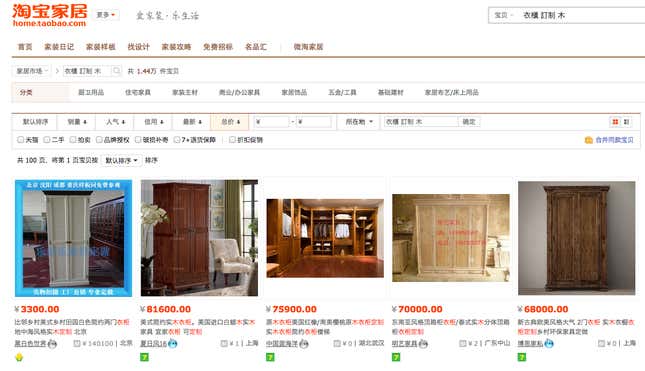Click the minimum price input field
The height and width of the screenshot is (371, 645).
[271, 122]
